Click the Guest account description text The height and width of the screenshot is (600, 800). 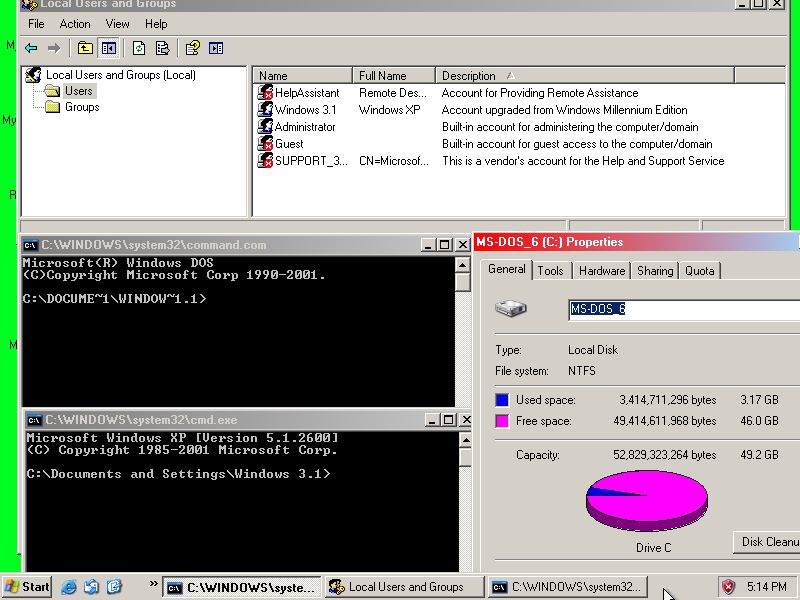577,144
